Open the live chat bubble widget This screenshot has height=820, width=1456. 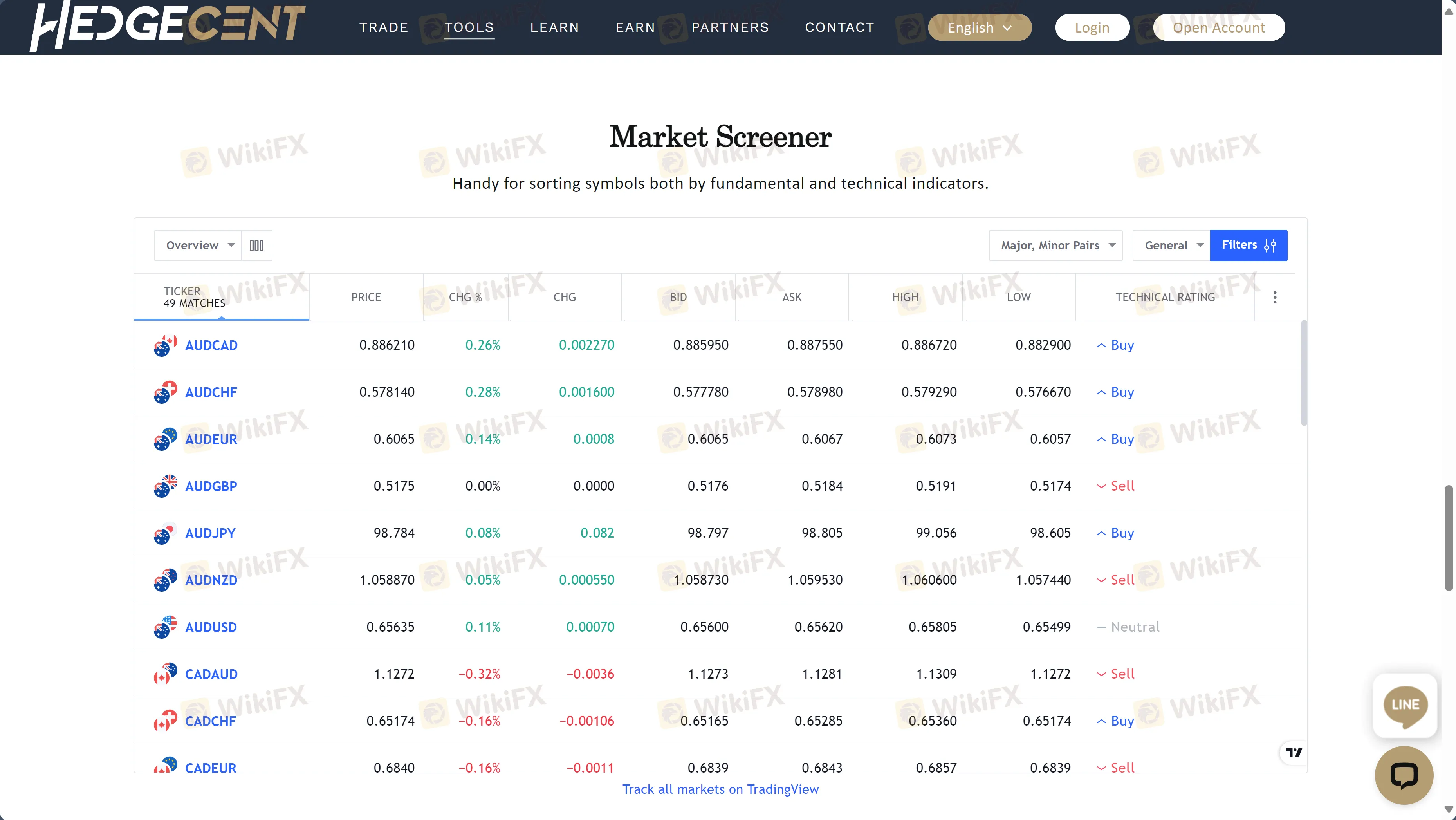[x=1404, y=775]
